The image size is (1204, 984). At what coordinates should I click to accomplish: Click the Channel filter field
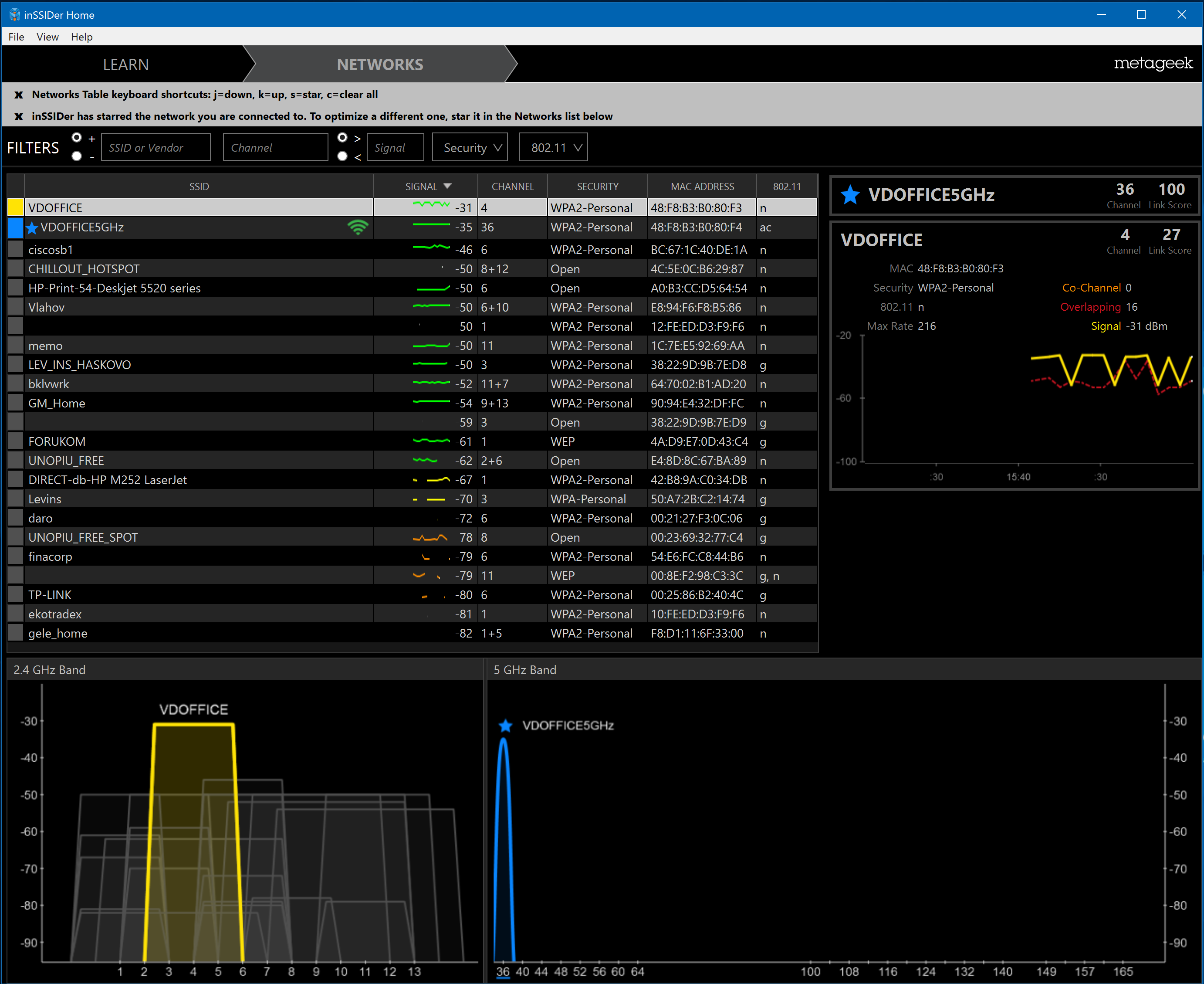click(275, 147)
